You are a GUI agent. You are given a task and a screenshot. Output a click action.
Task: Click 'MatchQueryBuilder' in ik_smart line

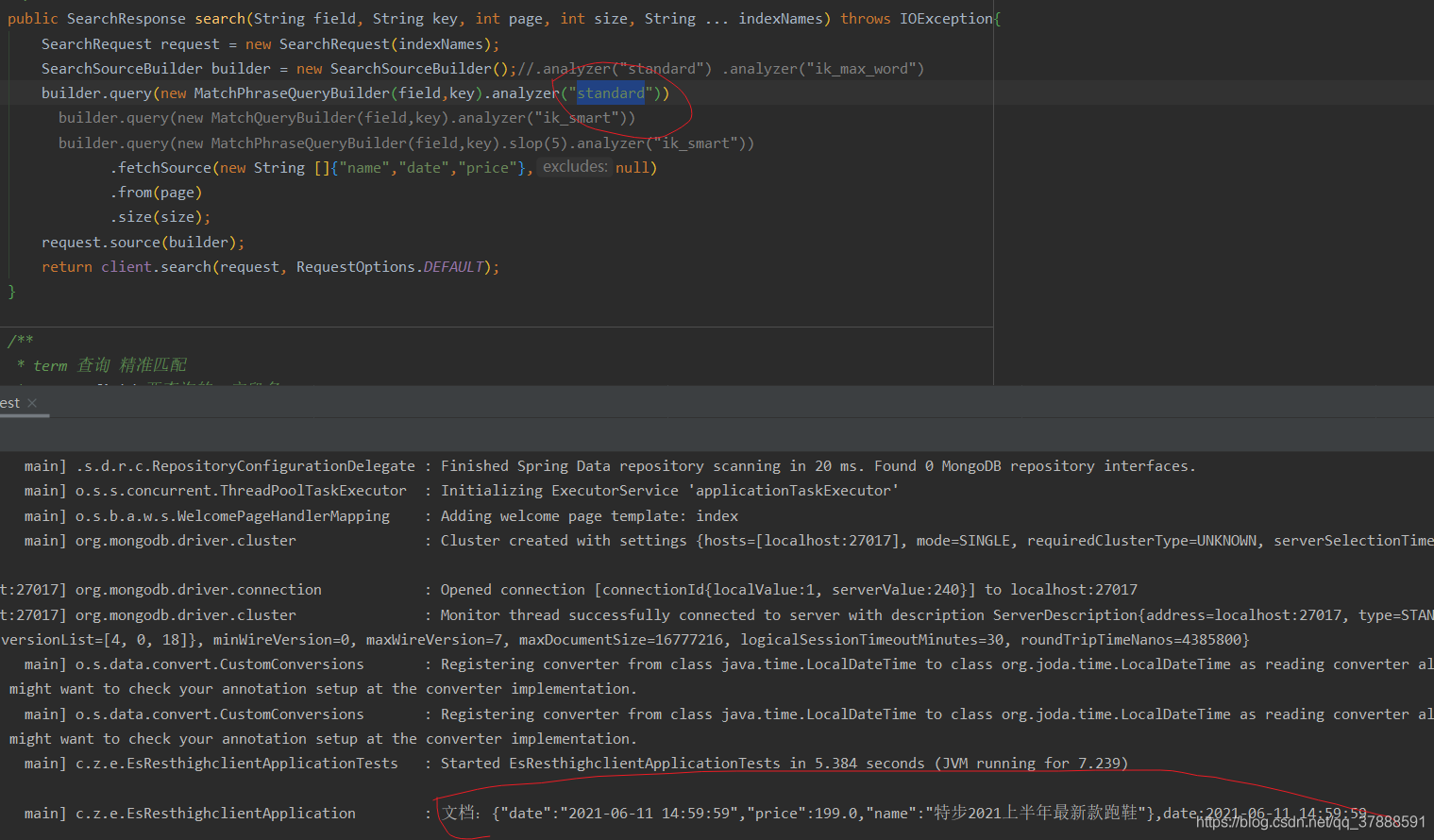pos(283,118)
